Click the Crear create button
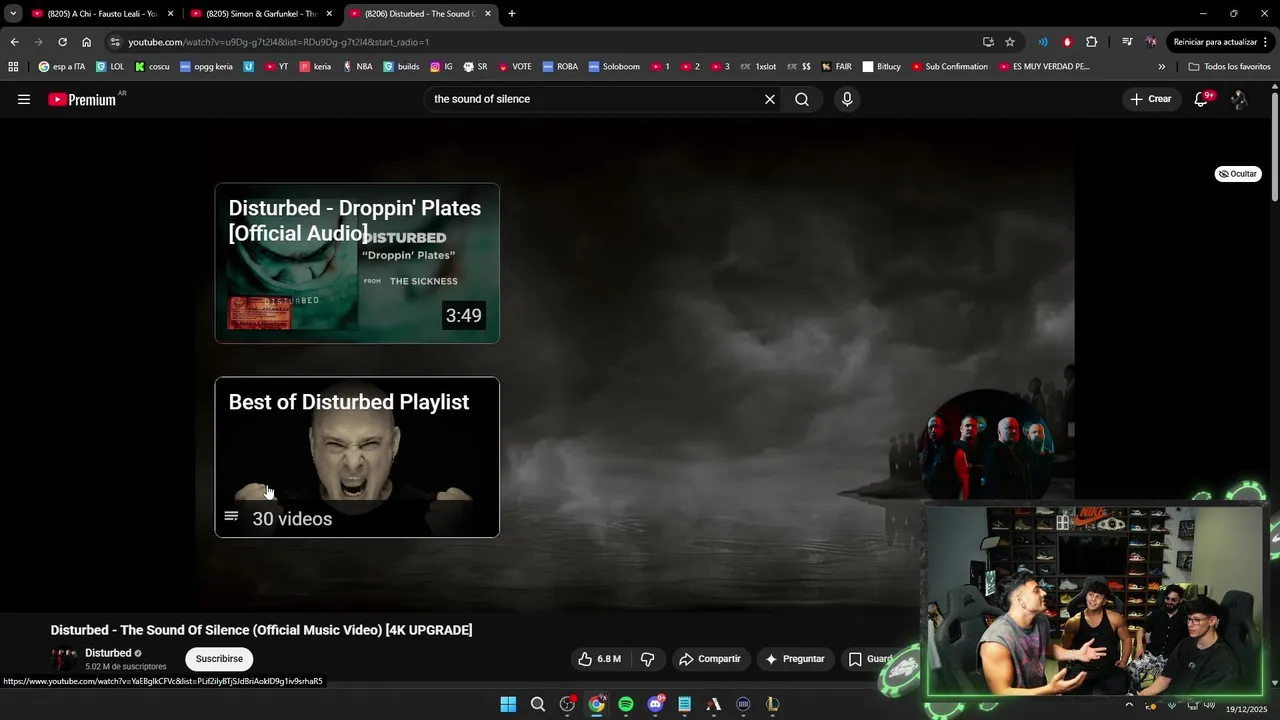1280x720 pixels. coord(1150,99)
